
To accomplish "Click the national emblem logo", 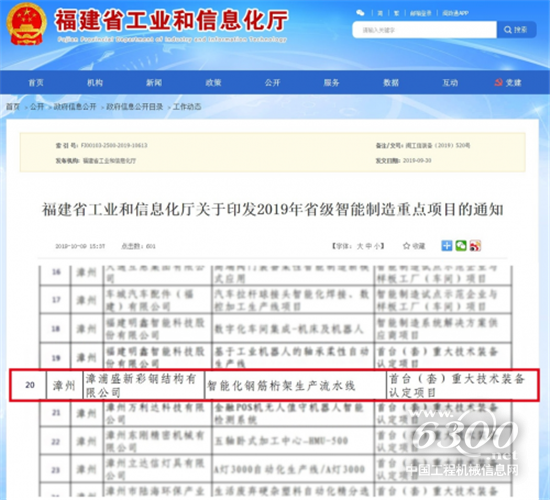I will 26,24.
